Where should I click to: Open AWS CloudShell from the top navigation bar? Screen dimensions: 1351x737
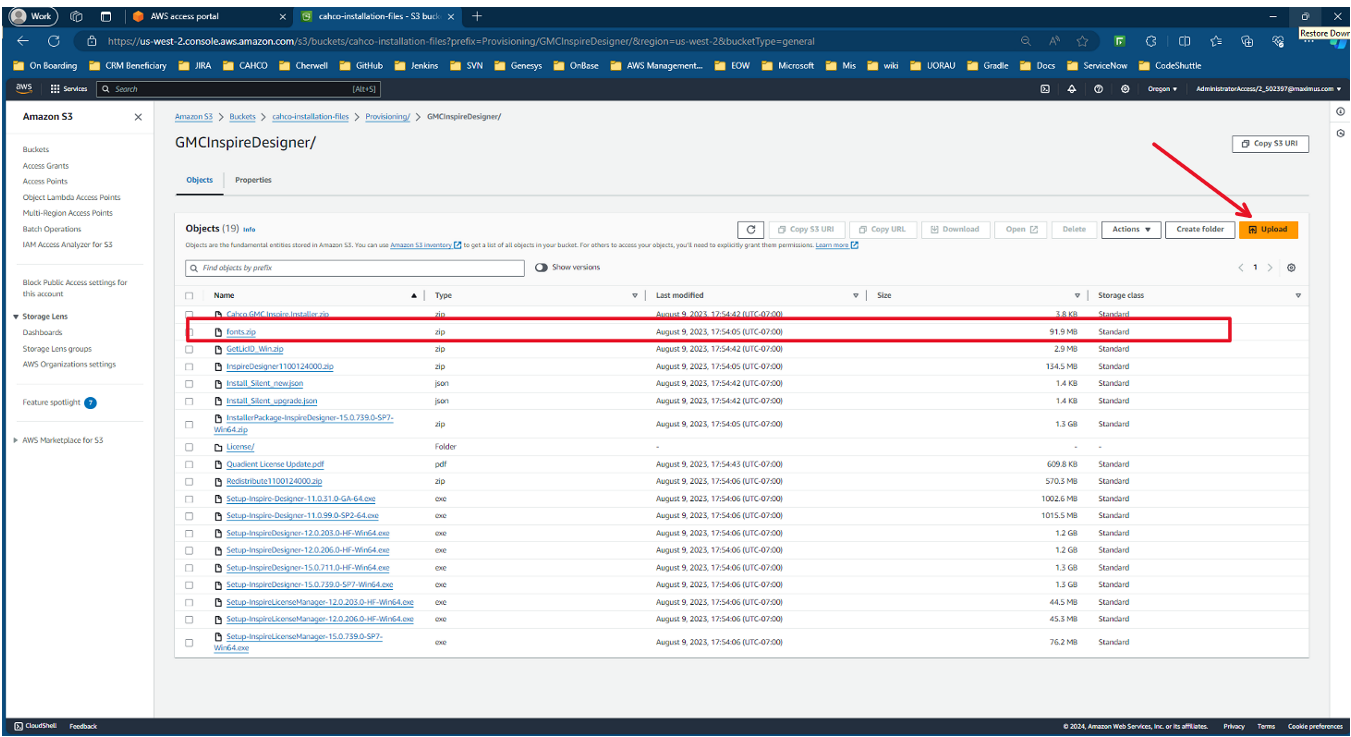click(x=1045, y=89)
